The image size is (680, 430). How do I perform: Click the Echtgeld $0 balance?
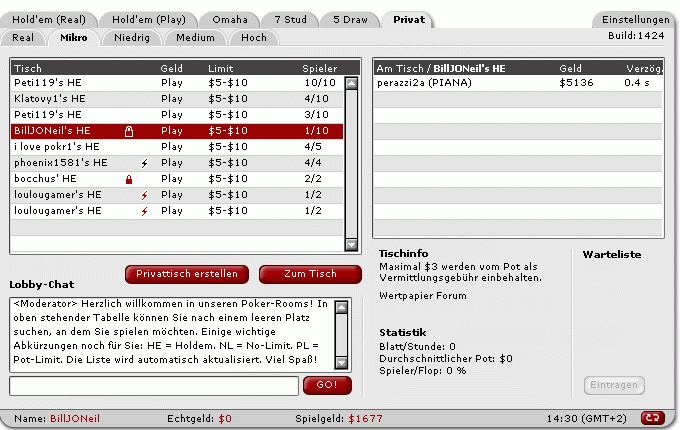point(199,419)
